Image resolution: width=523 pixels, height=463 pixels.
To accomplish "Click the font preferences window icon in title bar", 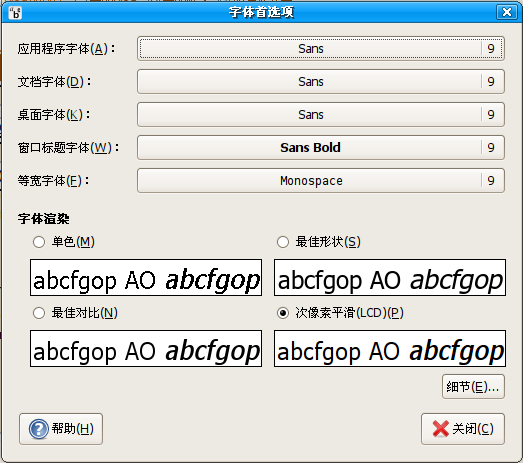I will click(15, 13).
